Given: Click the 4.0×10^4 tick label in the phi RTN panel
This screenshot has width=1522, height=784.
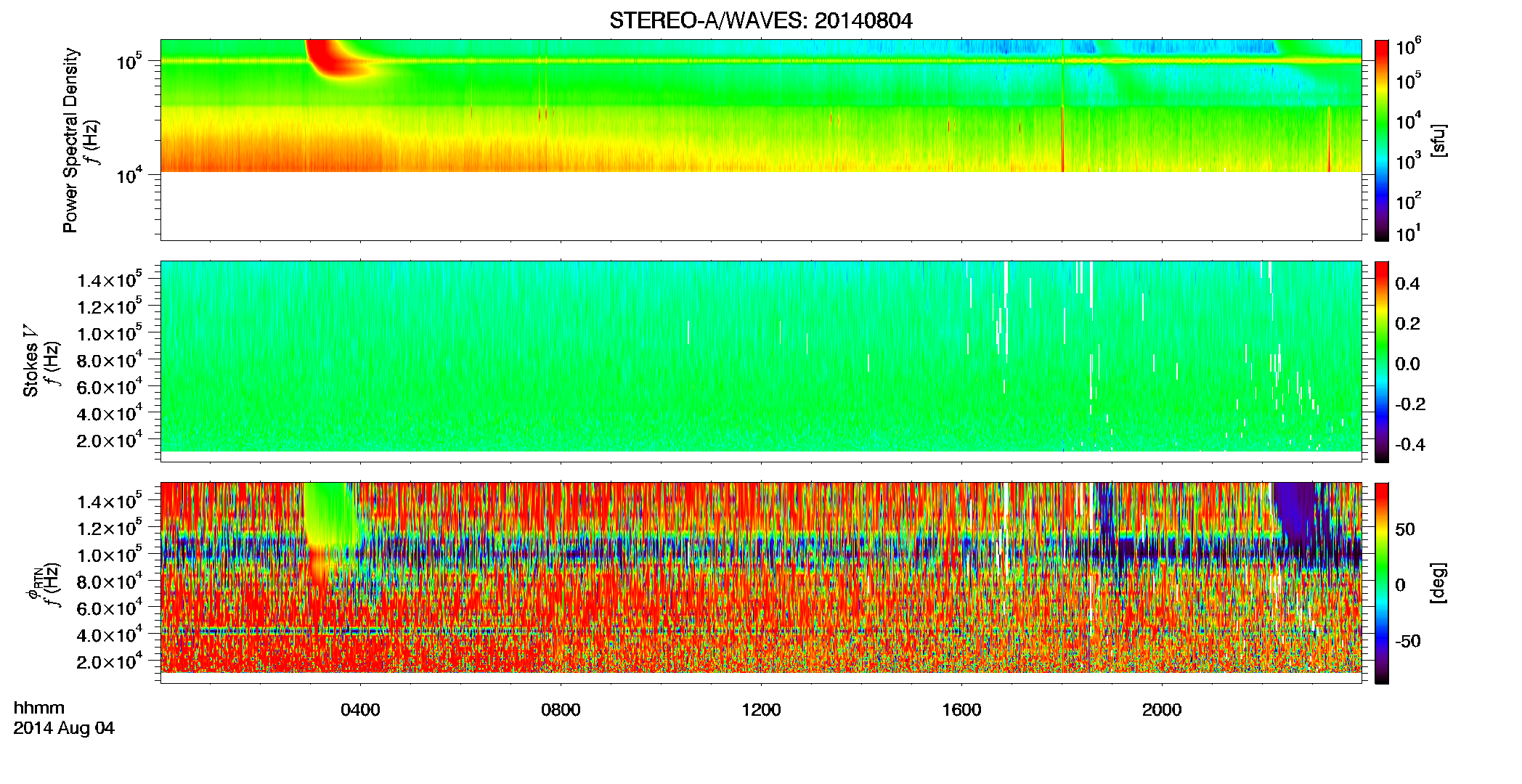Looking at the screenshot, I should (x=109, y=634).
